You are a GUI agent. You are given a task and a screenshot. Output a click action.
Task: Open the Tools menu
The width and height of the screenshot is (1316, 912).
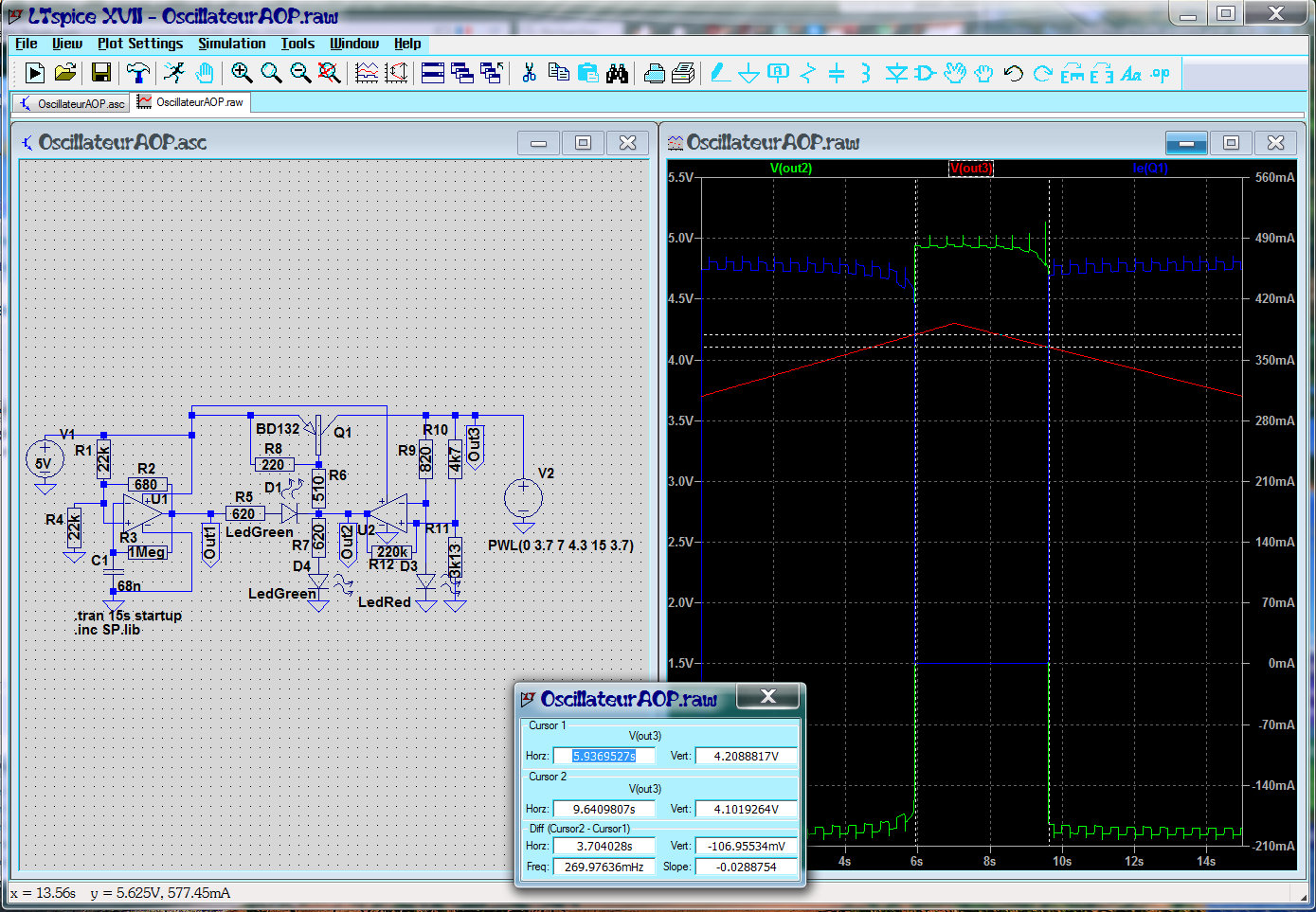pos(297,44)
